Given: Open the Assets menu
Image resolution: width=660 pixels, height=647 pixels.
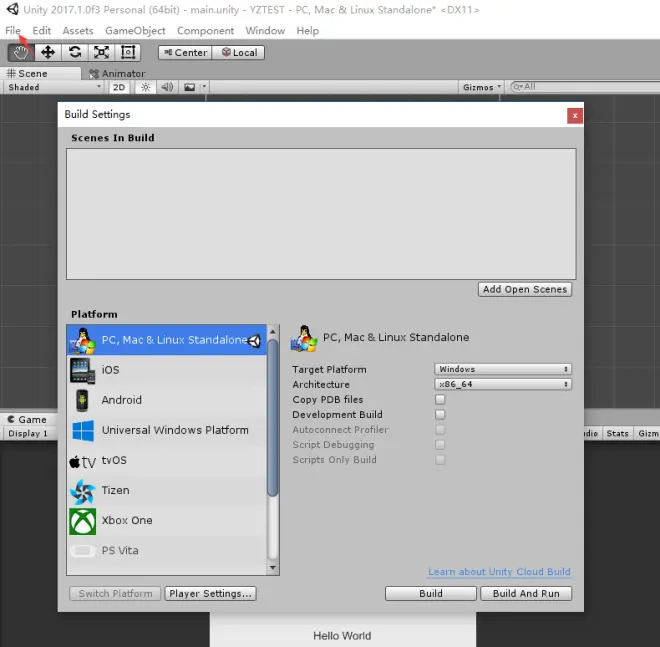Looking at the screenshot, I should pos(78,31).
